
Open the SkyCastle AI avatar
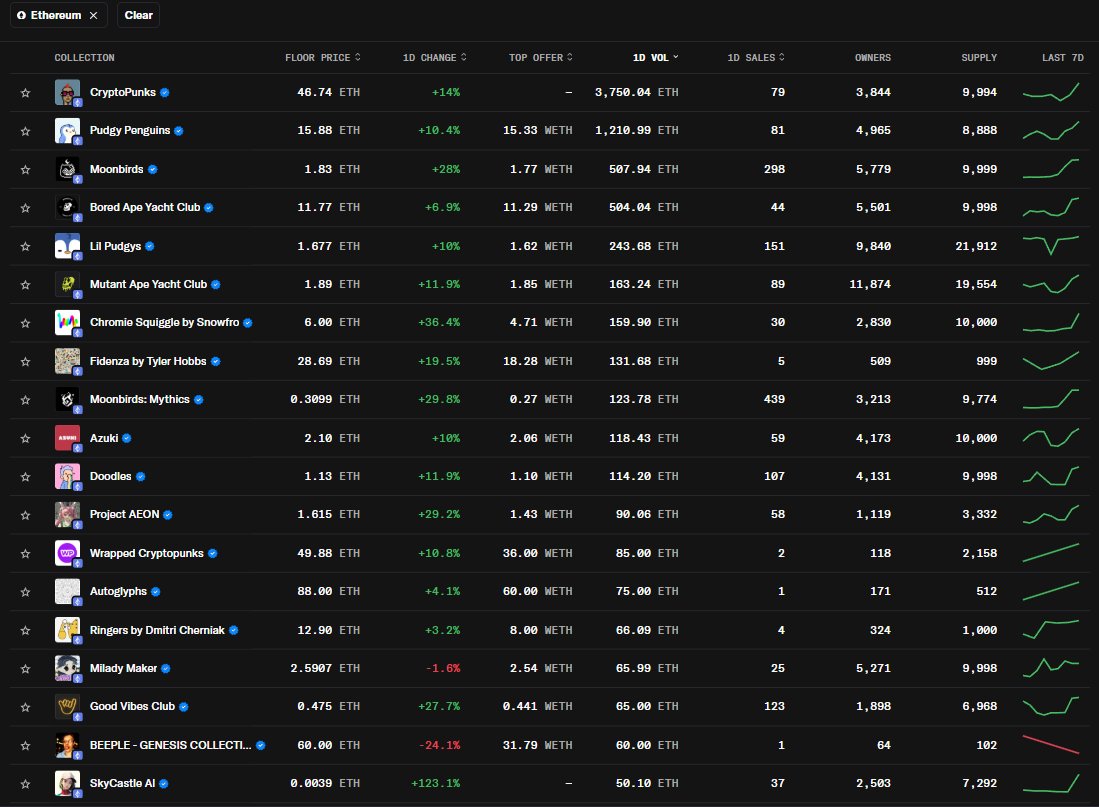tap(67, 783)
